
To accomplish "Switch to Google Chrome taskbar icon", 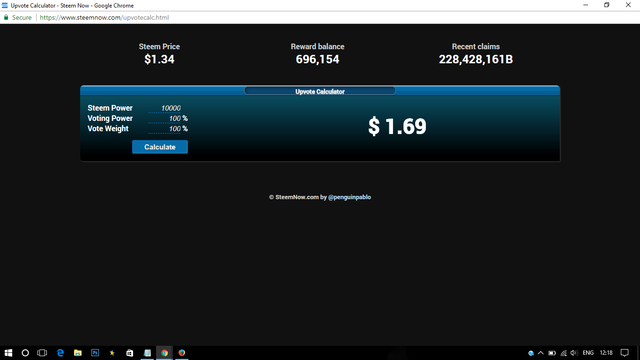I will pyautogui.click(x=164, y=353).
